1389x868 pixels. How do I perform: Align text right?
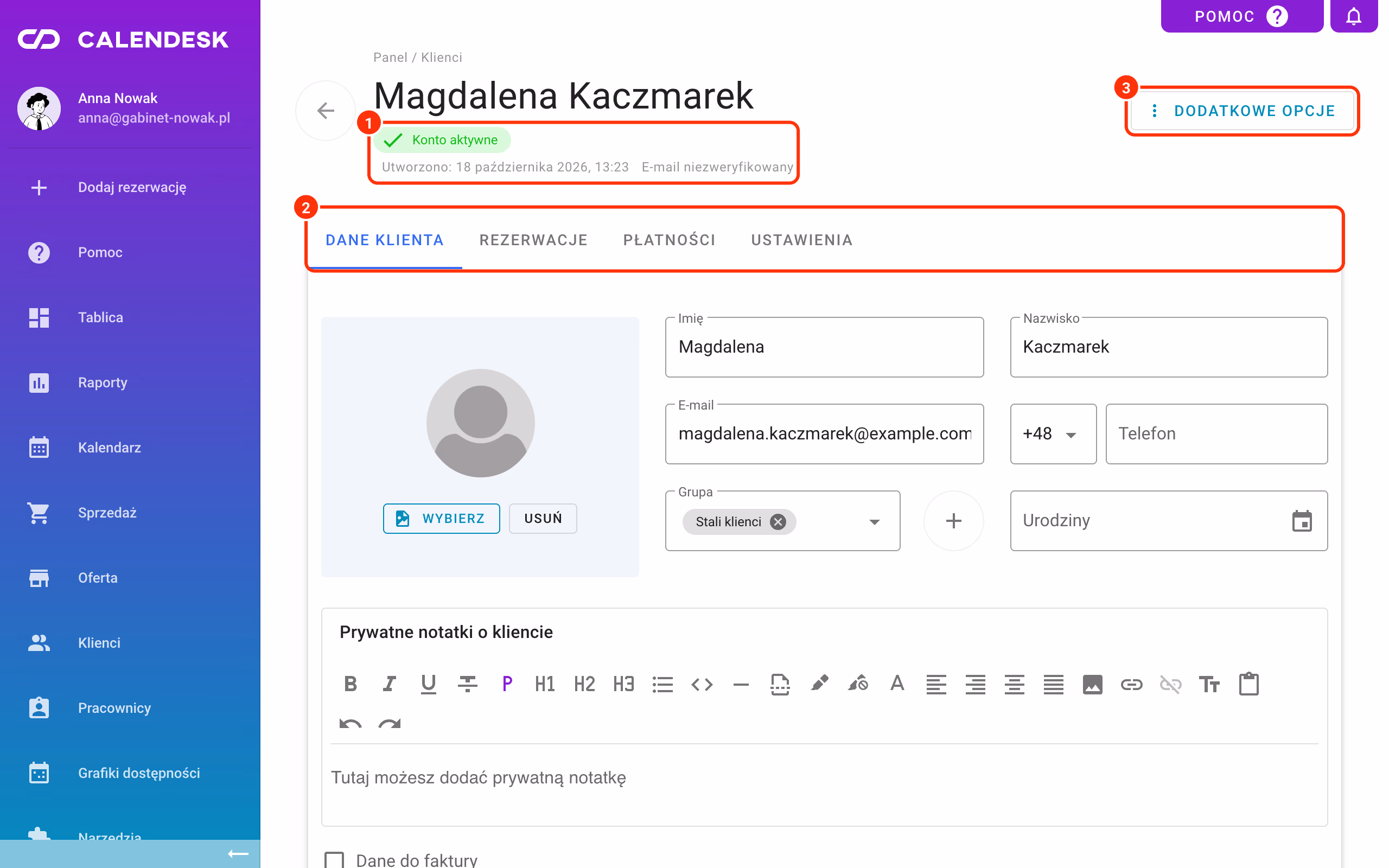point(975,684)
